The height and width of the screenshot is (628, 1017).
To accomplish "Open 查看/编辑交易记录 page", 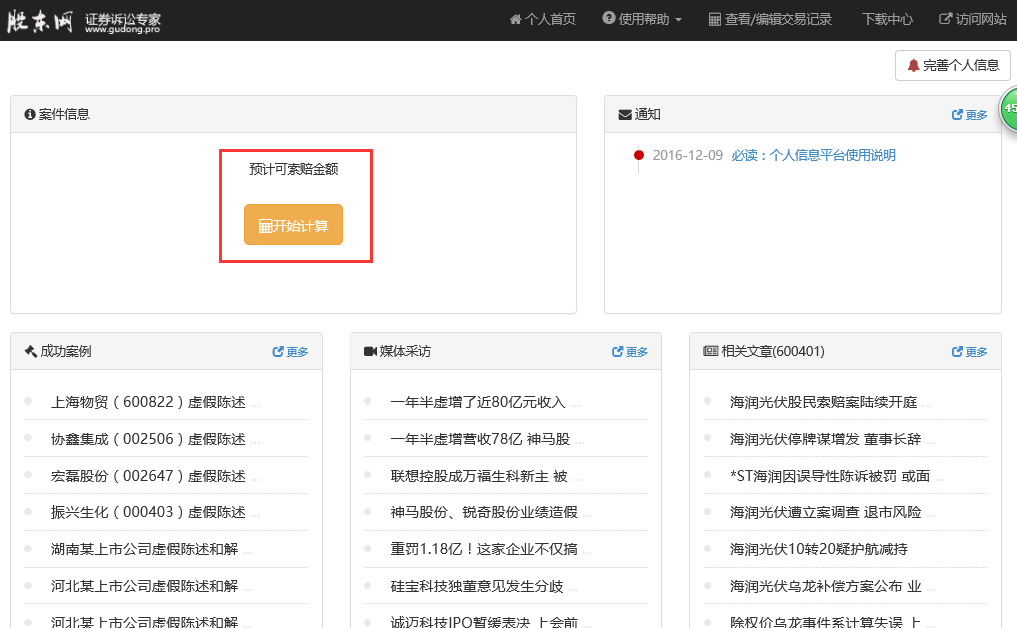I will click(x=770, y=19).
